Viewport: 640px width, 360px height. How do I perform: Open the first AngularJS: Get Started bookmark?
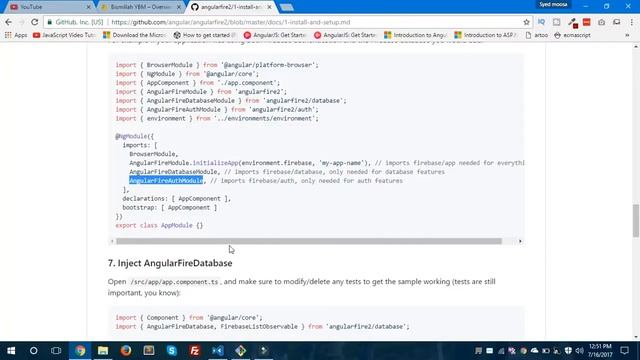[275, 35]
